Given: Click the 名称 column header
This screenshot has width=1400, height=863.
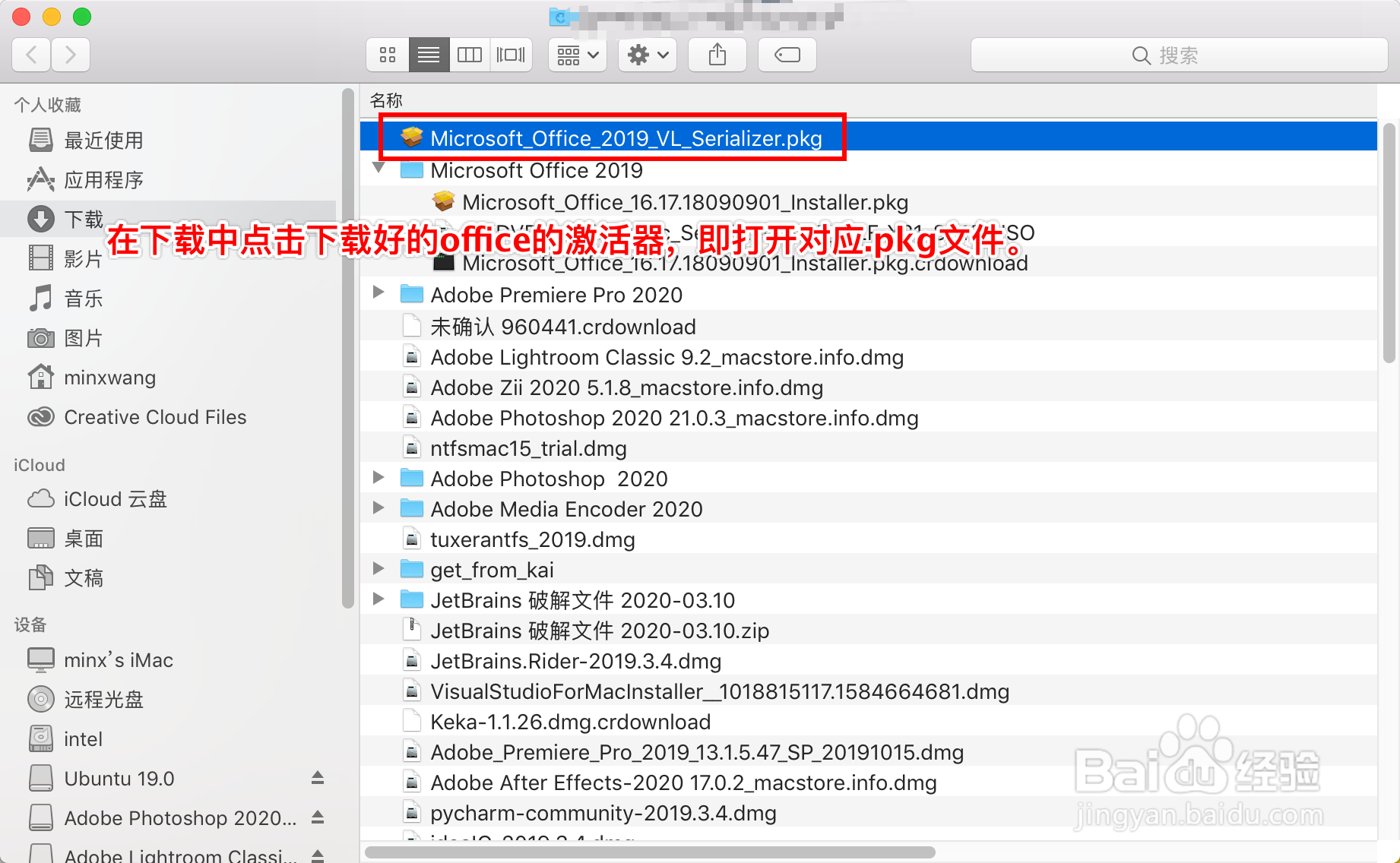Looking at the screenshot, I should click(x=386, y=100).
